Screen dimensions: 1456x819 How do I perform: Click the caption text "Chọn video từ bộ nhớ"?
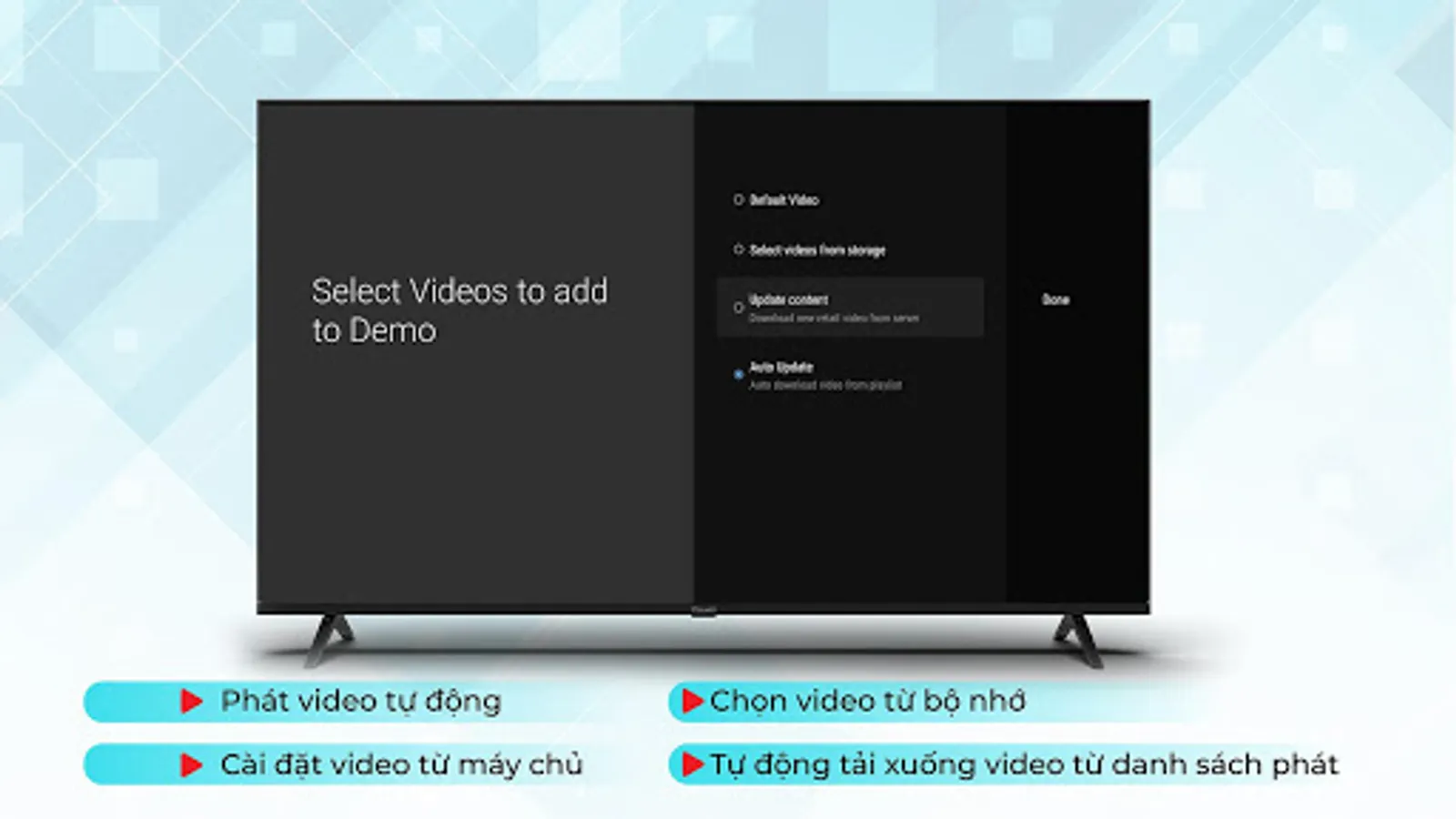click(867, 701)
